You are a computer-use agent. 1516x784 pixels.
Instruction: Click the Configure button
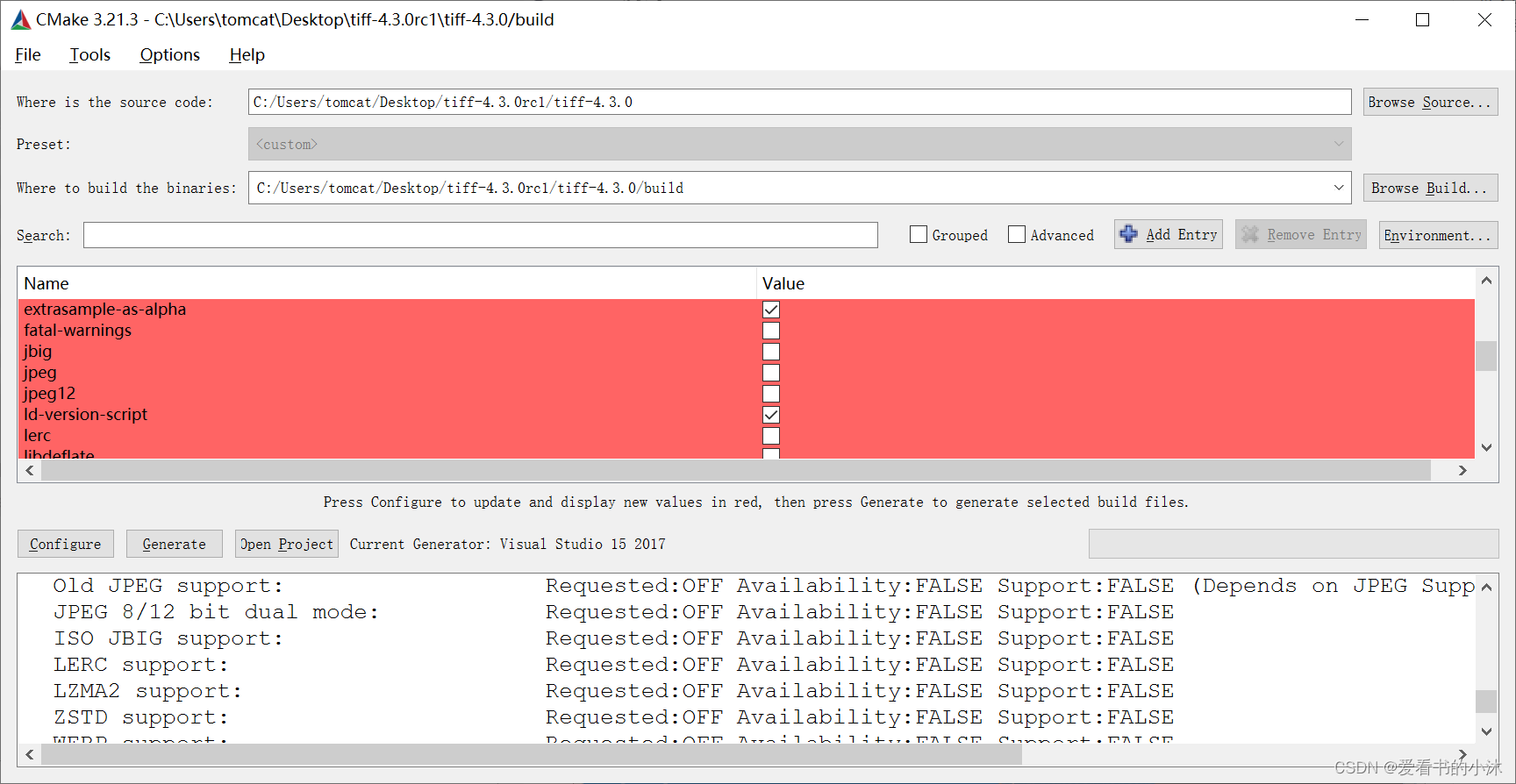(x=66, y=544)
